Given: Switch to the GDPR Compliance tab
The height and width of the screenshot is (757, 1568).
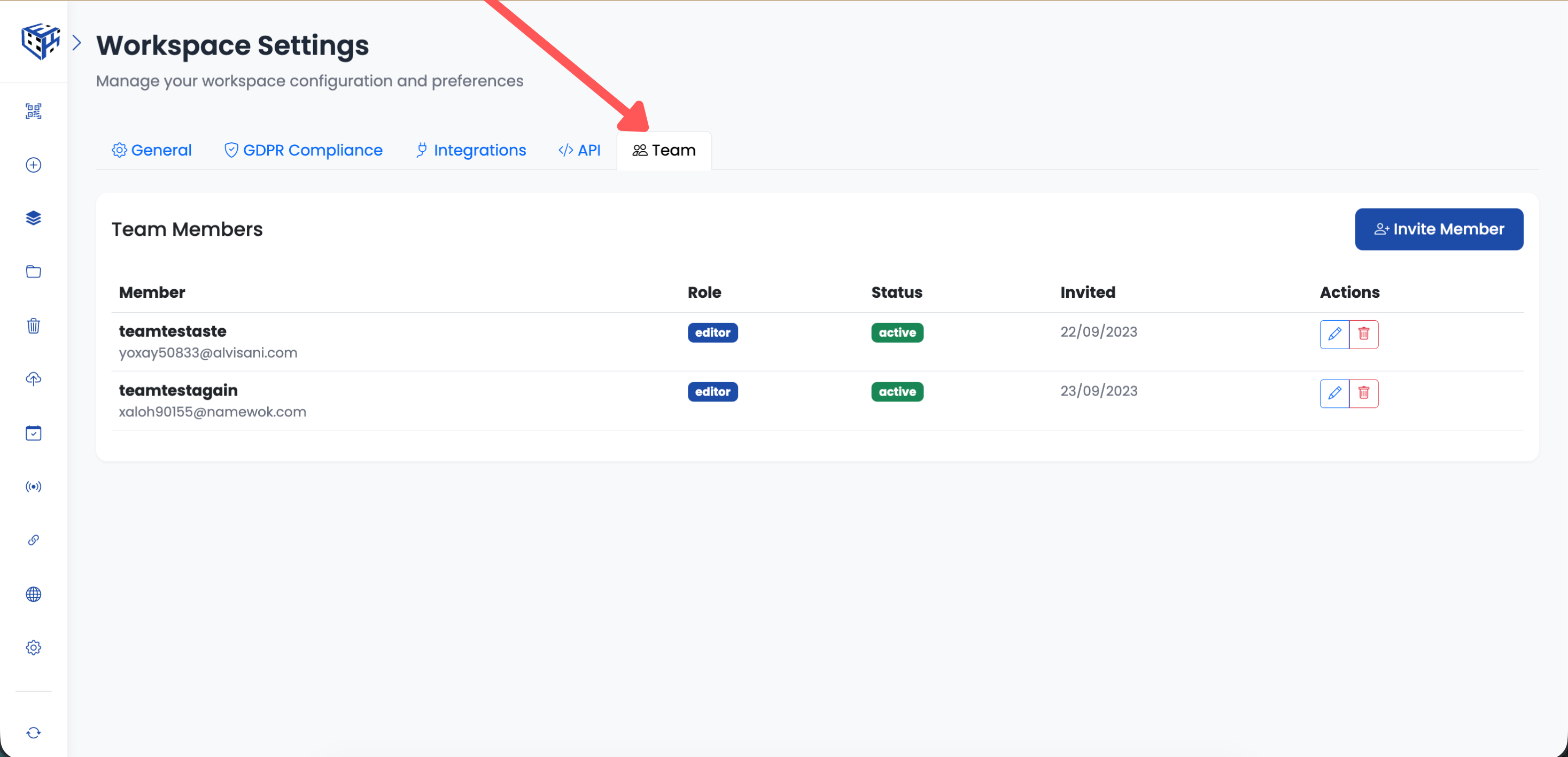Looking at the screenshot, I should pyautogui.click(x=303, y=150).
